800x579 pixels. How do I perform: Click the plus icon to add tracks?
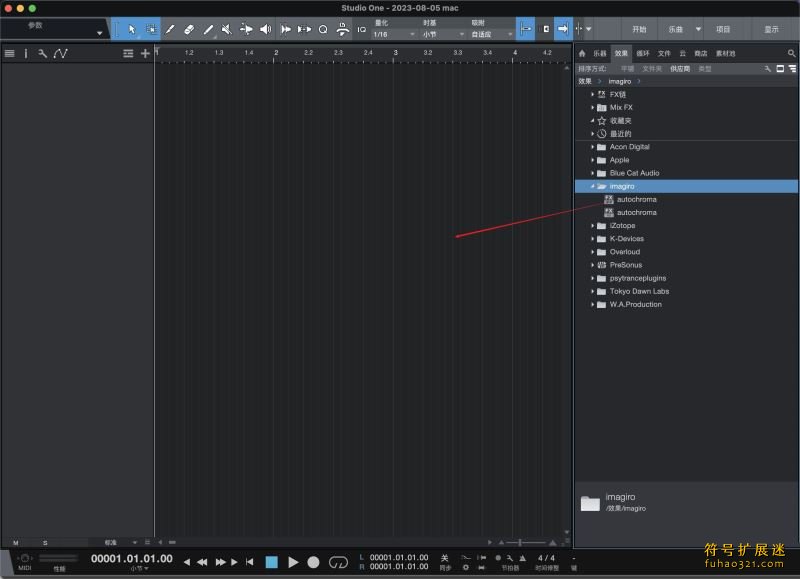tap(145, 53)
